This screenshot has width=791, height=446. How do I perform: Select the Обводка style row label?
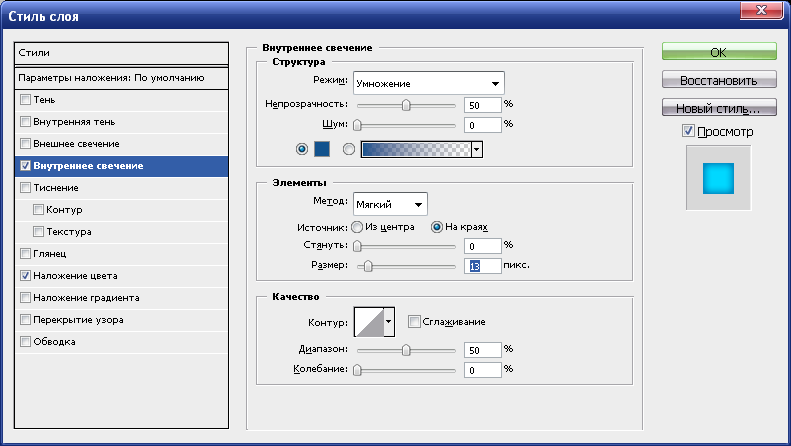pos(54,342)
